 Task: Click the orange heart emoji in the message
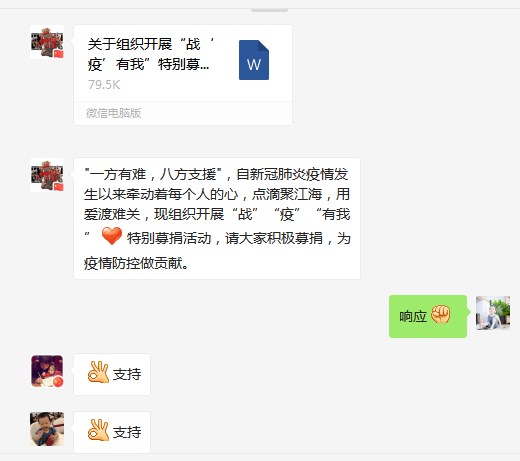pyautogui.click(x=112, y=236)
